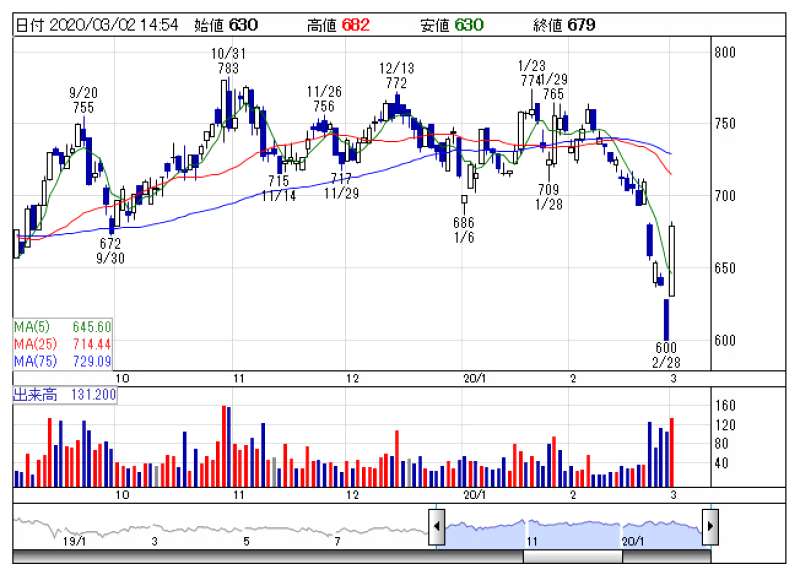Click the MA(25) legend value 714.44

coord(92,344)
